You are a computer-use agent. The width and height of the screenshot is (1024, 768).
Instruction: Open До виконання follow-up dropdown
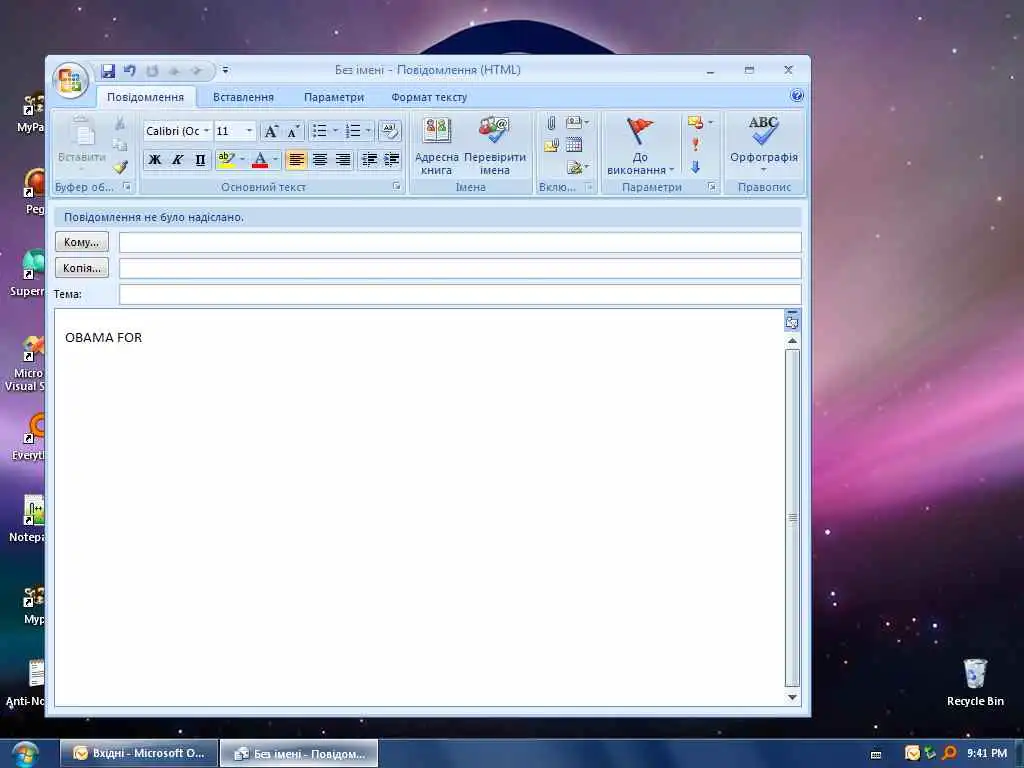click(640, 146)
